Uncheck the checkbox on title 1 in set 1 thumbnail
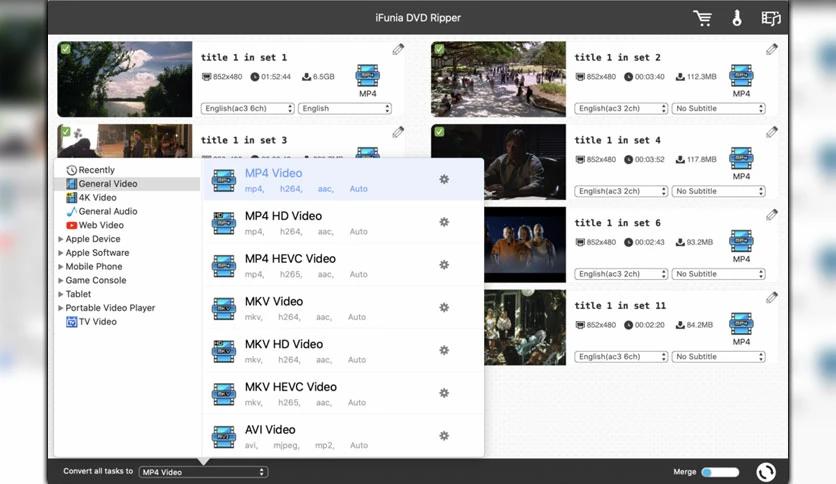This screenshot has height=484, width=836. tap(65, 48)
